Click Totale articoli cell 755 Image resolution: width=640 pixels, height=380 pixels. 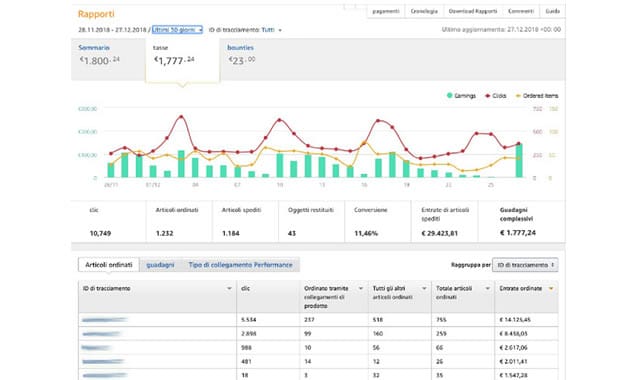(441, 320)
